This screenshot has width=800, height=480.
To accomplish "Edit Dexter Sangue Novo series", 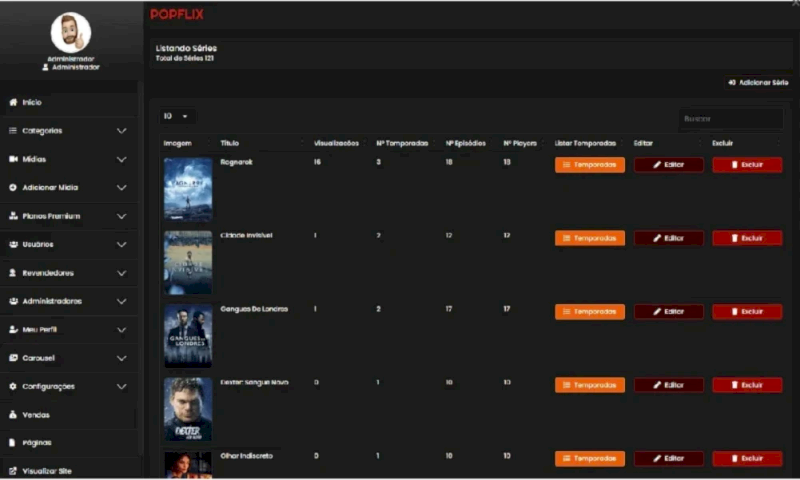I will [x=668, y=385].
